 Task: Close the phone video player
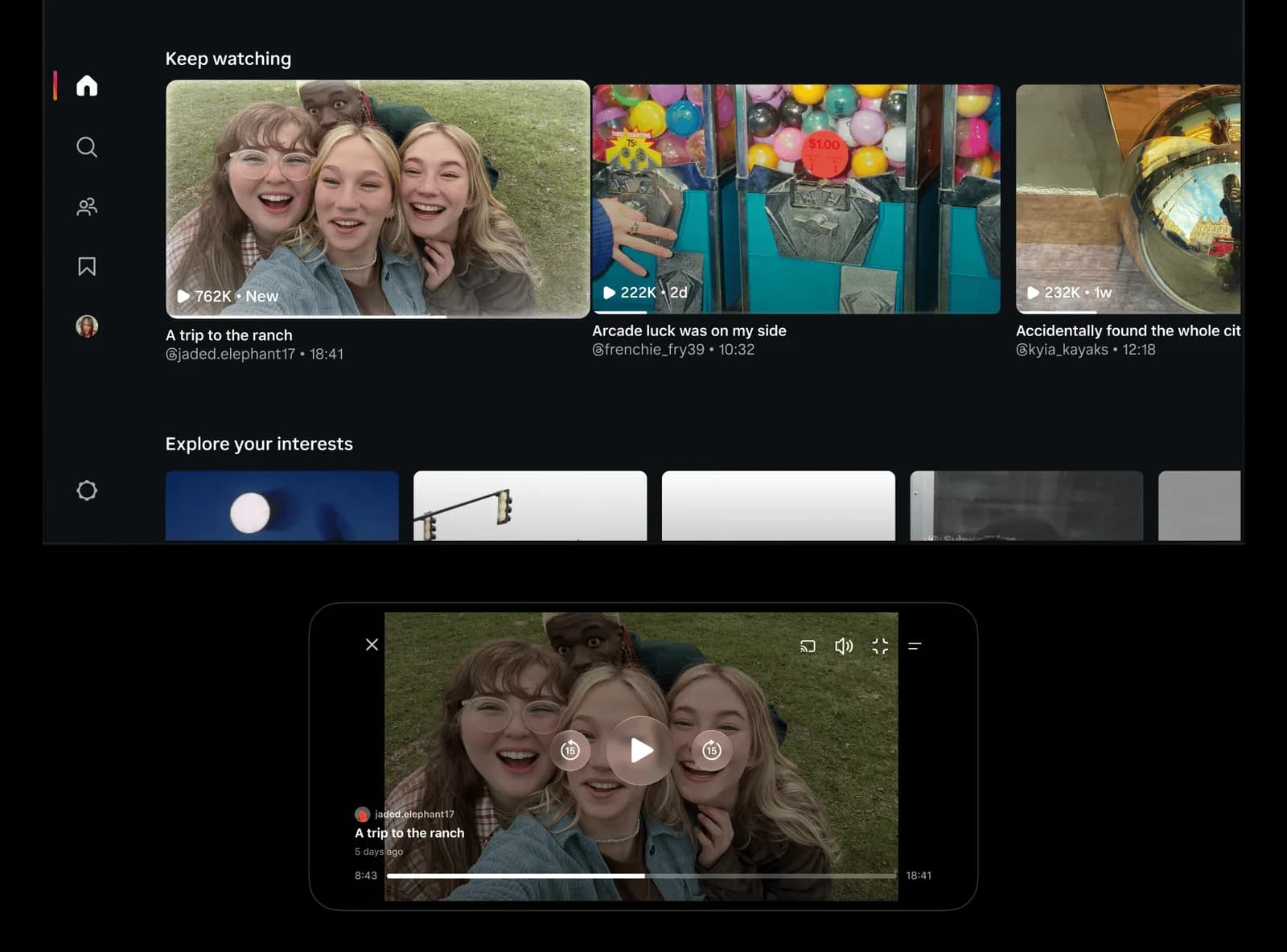[x=372, y=644]
